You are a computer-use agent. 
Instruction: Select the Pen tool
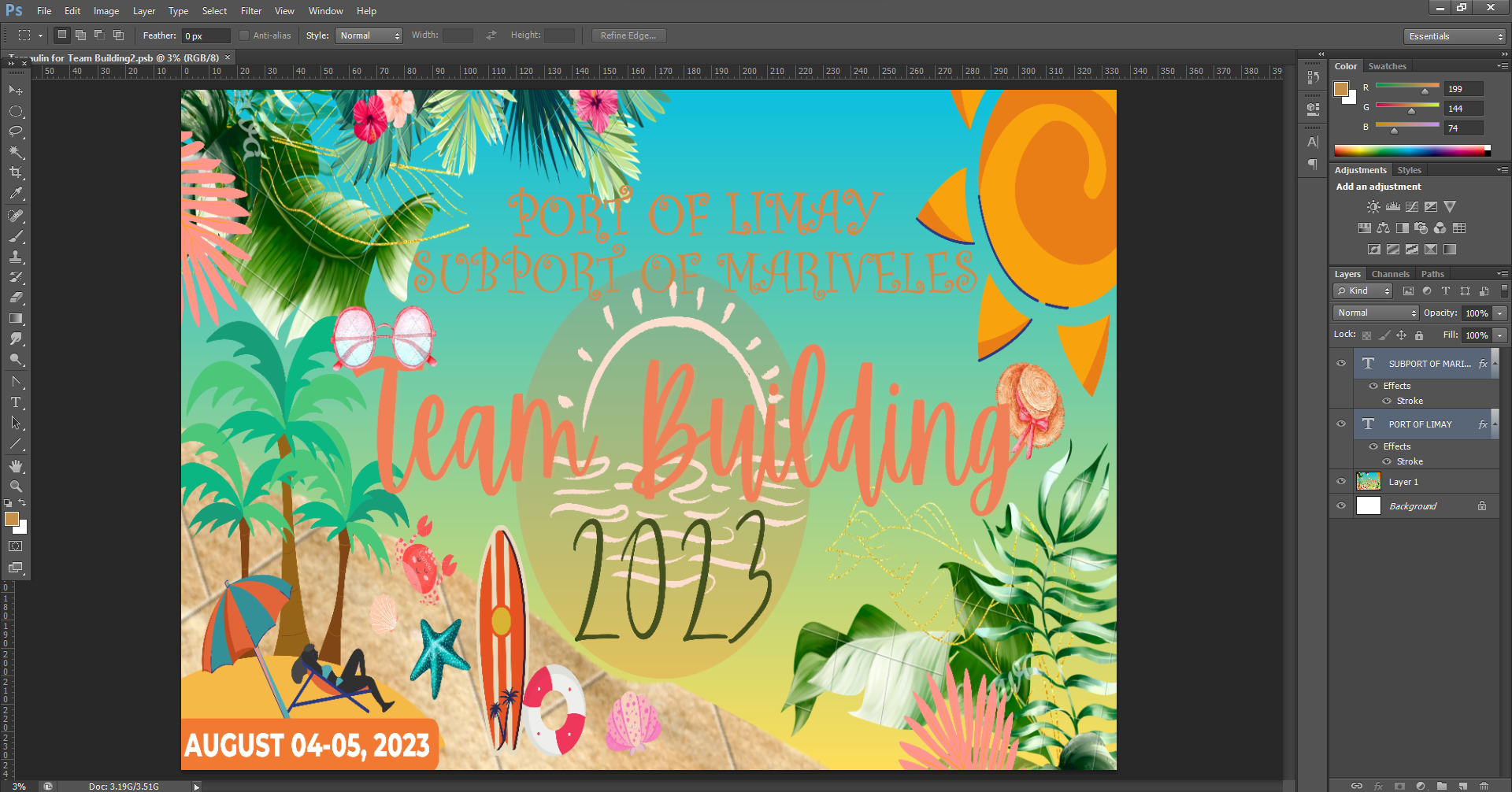[16, 382]
